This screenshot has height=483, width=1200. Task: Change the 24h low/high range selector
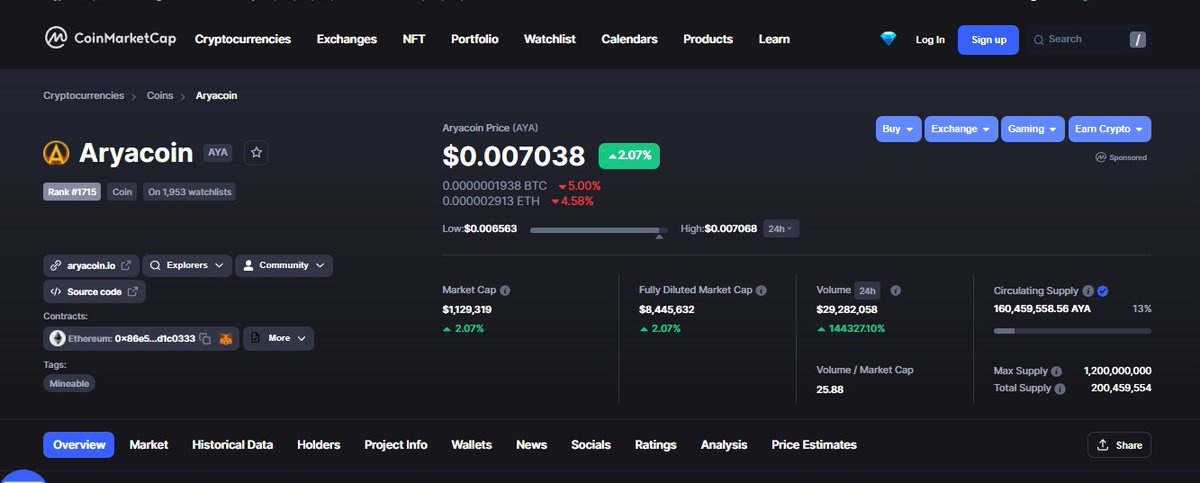781,229
